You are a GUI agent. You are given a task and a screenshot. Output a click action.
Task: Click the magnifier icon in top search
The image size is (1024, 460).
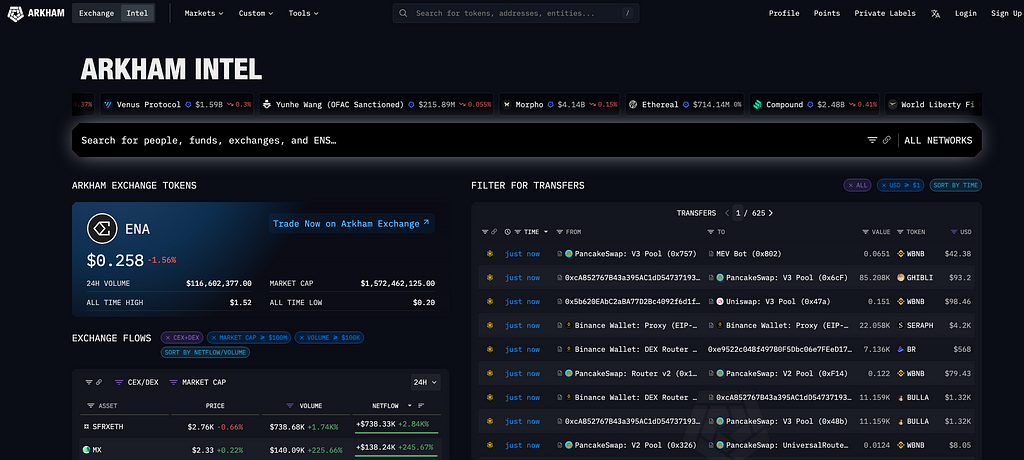click(404, 13)
